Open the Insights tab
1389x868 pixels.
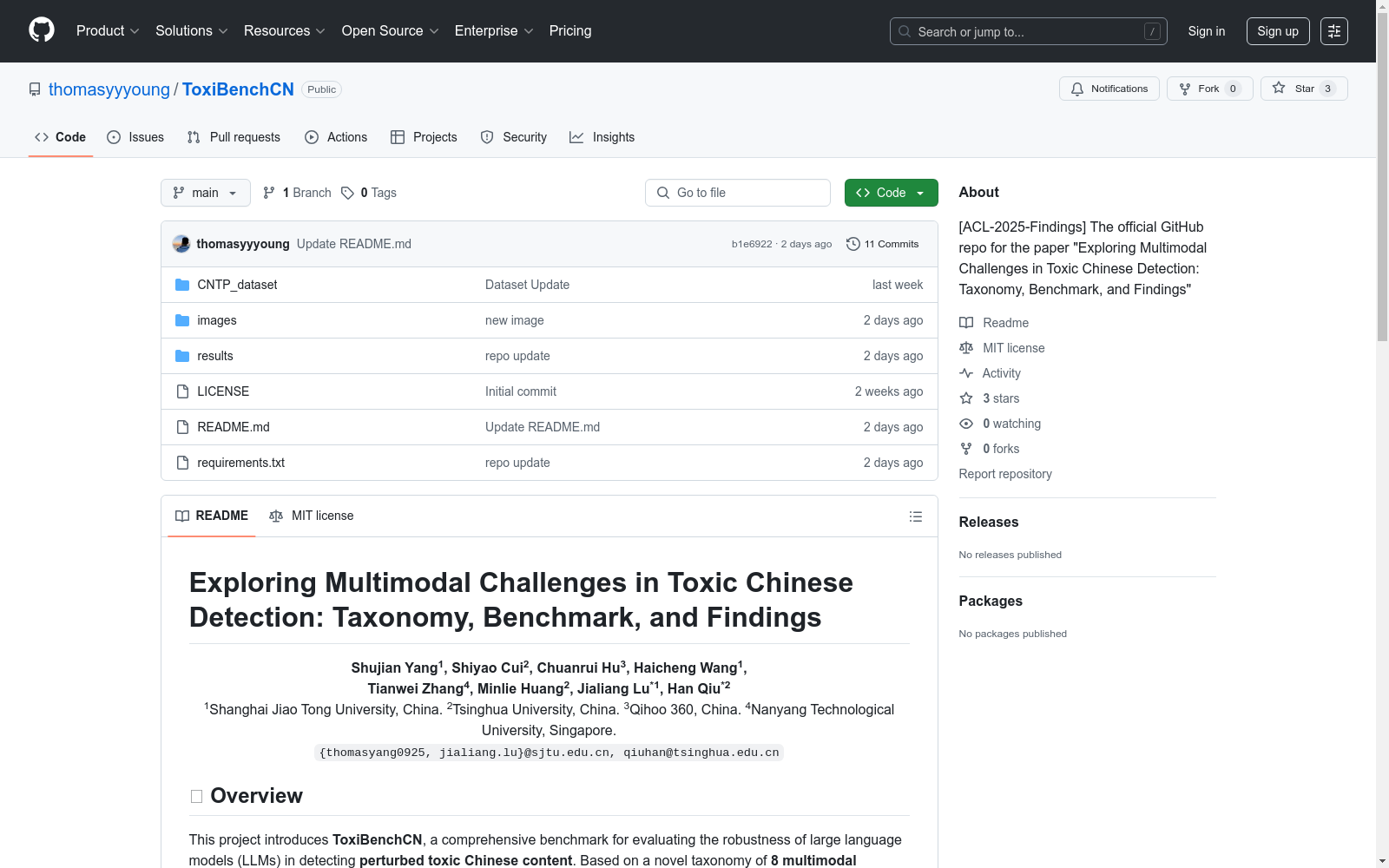602,137
